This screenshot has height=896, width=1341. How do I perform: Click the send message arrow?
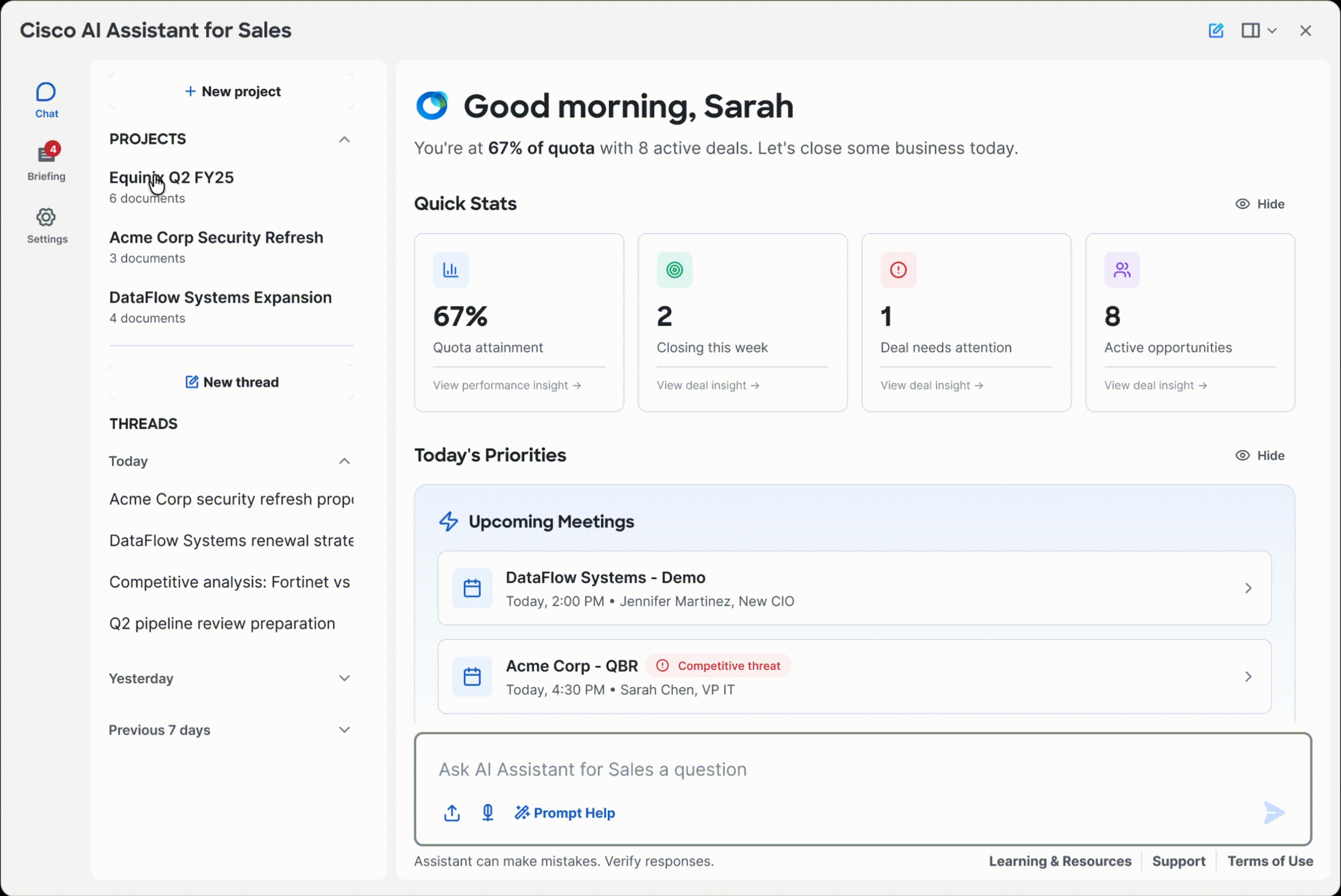tap(1274, 812)
